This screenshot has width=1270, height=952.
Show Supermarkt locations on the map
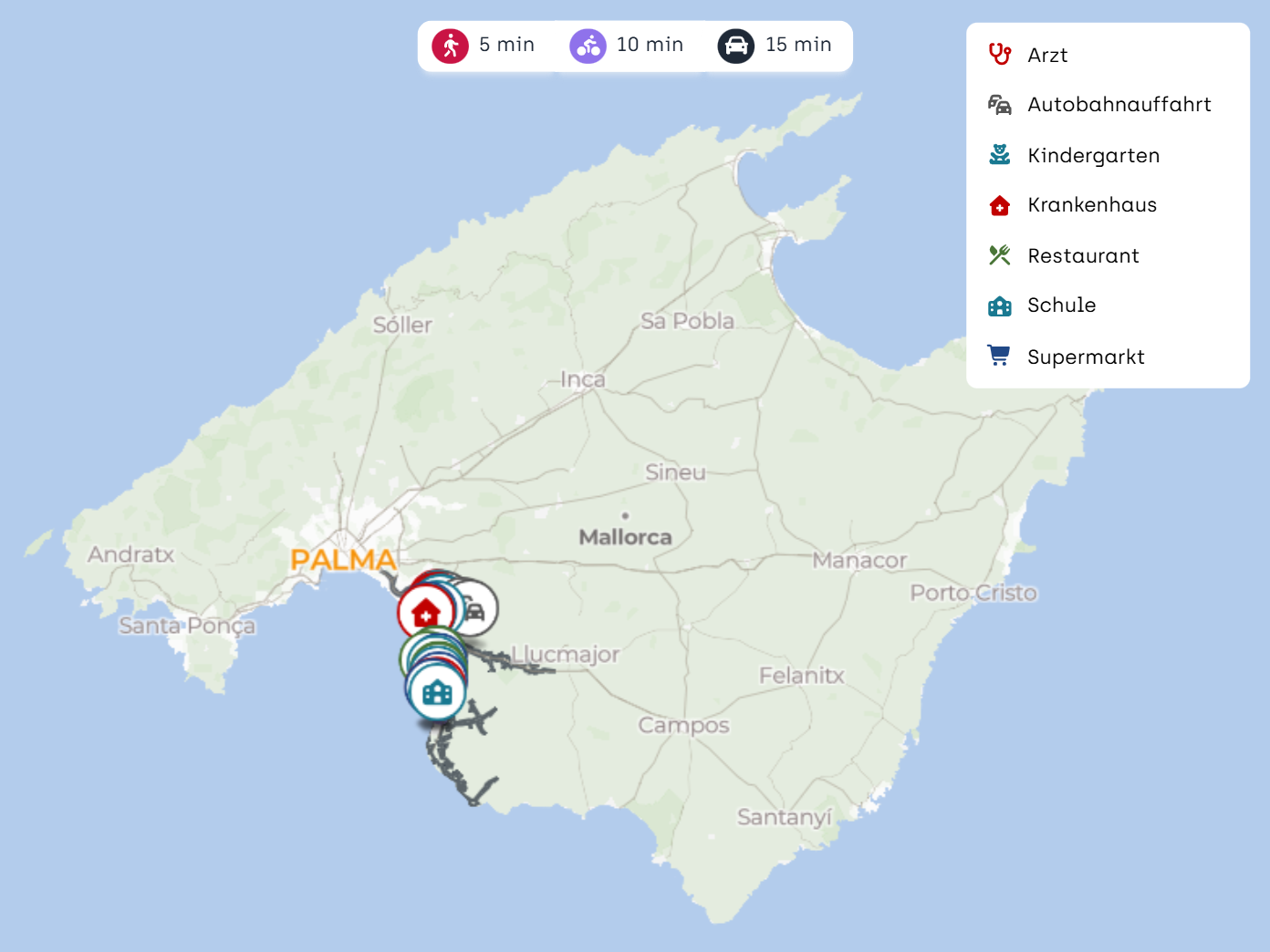click(x=1086, y=357)
